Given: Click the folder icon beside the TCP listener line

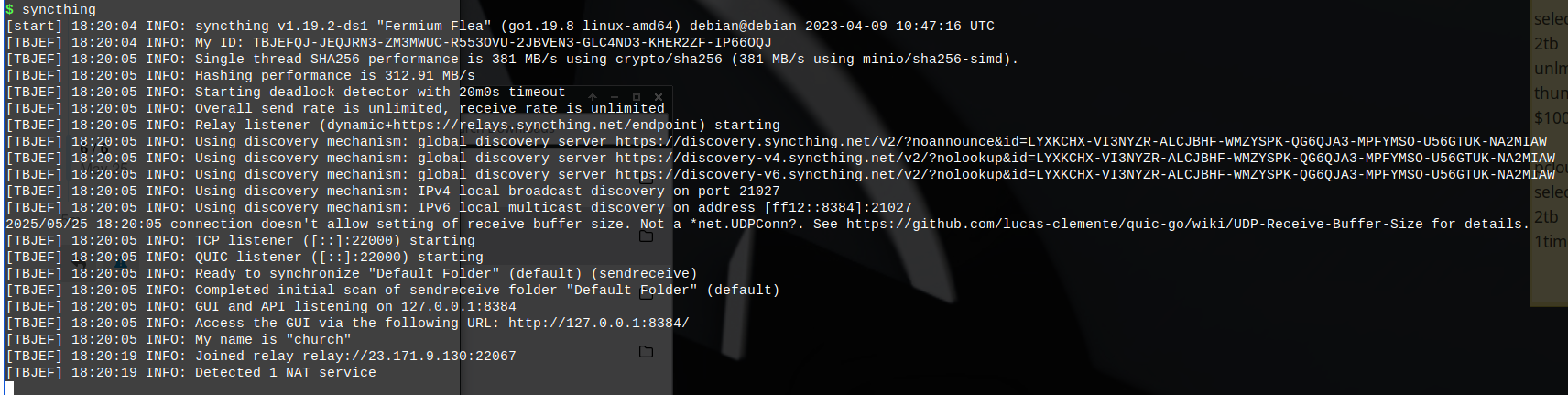Looking at the screenshot, I should pyautogui.click(x=646, y=236).
